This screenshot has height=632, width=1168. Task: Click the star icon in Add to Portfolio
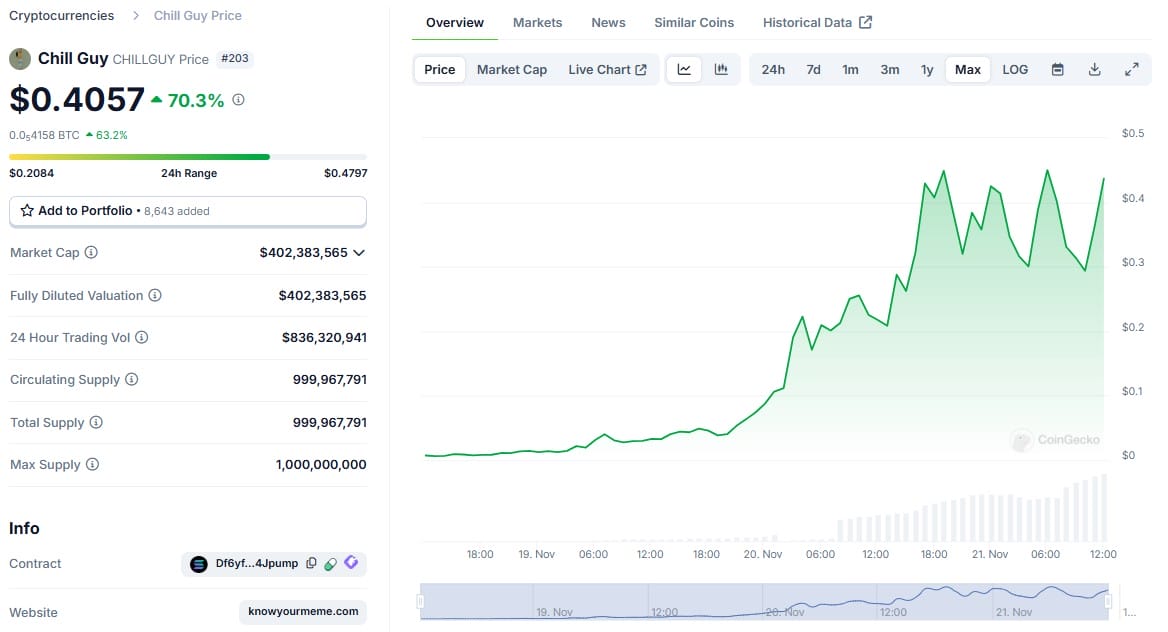click(x=27, y=211)
